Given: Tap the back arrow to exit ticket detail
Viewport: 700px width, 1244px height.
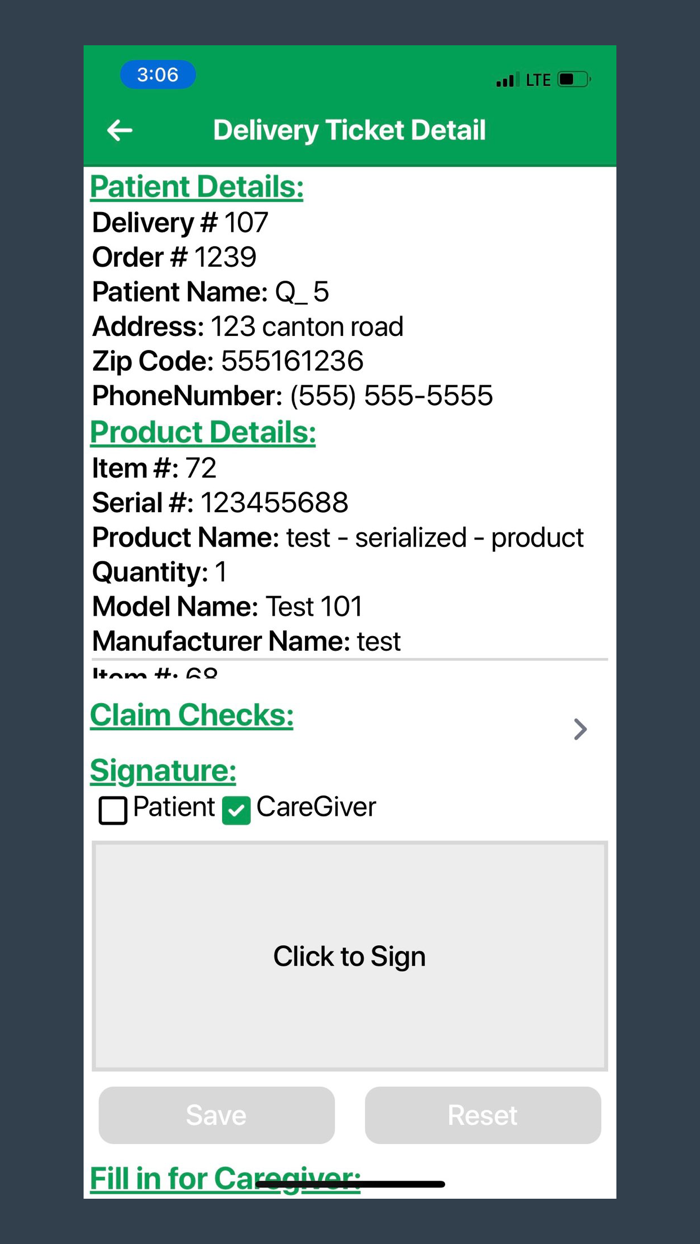Looking at the screenshot, I should point(119,130).
